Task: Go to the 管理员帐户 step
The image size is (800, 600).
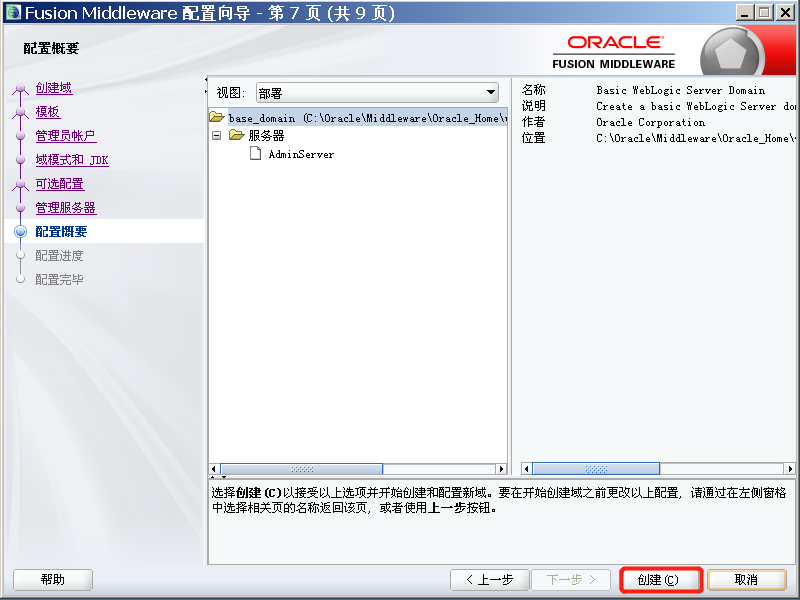Action: [x=65, y=136]
